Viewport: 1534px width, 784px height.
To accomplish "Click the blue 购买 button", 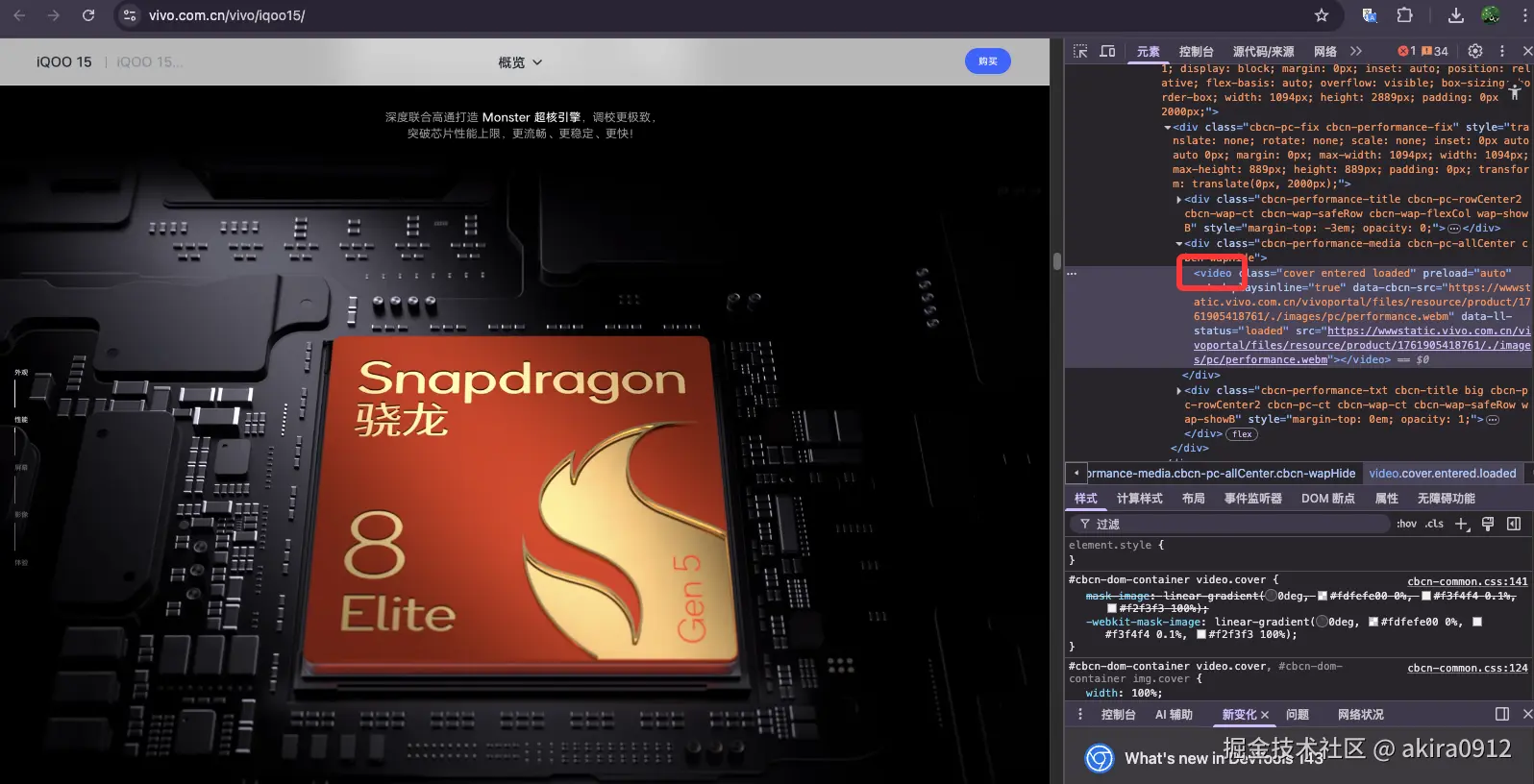I will pos(987,61).
